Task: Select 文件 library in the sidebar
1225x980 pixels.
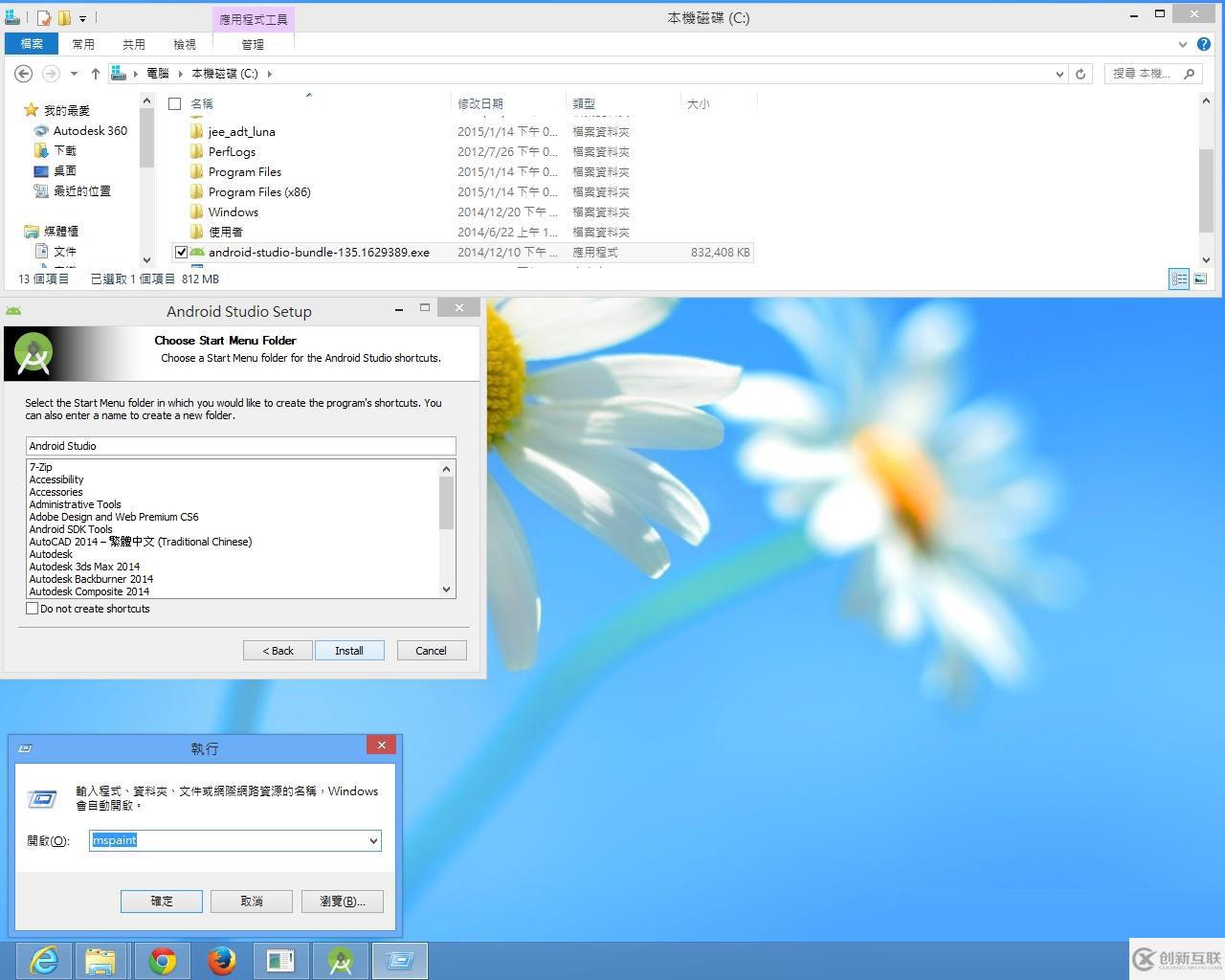Action: (x=64, y=252)
